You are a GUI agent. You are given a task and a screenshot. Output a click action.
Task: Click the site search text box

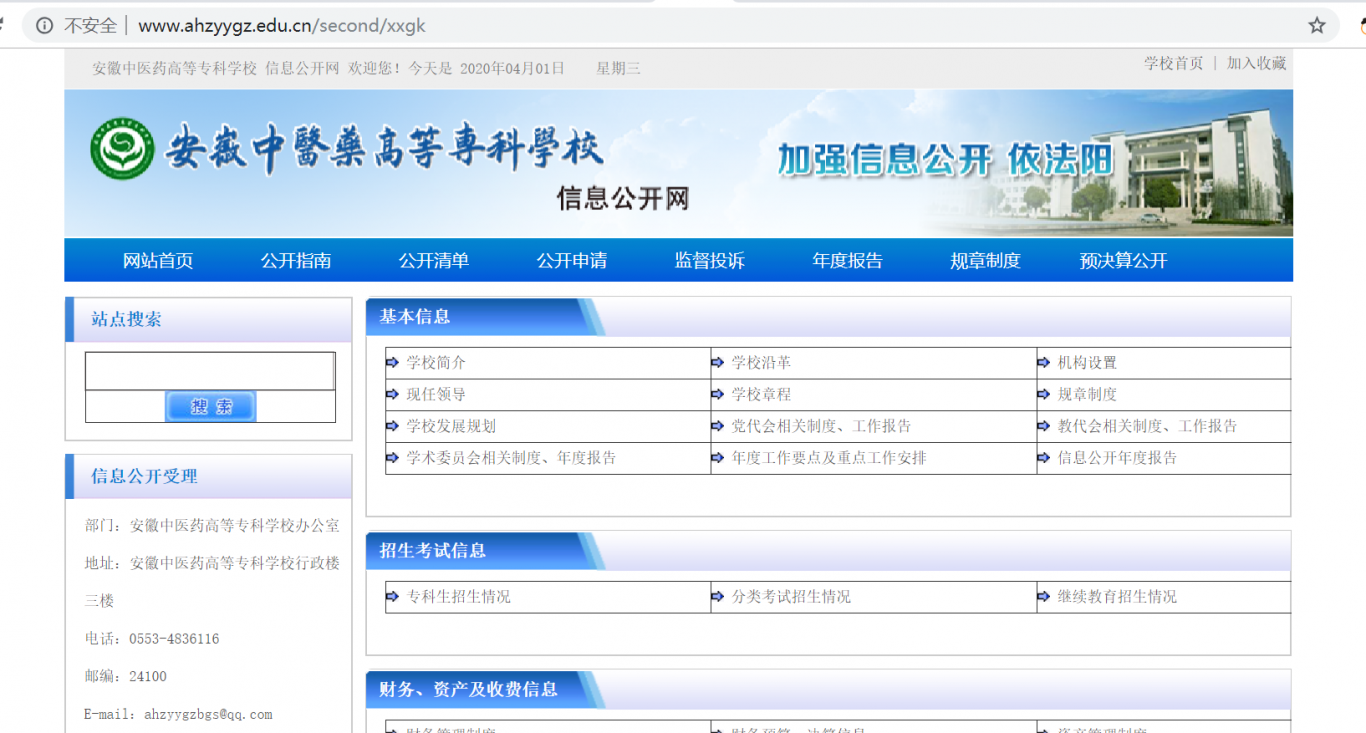pos(210,371)
